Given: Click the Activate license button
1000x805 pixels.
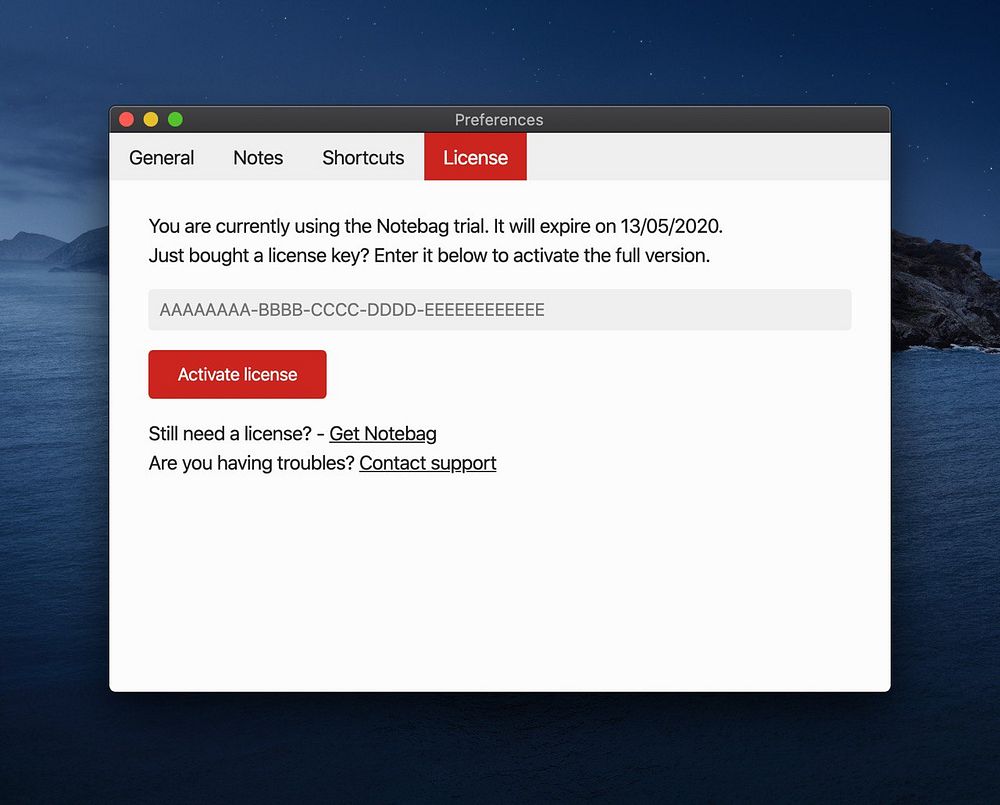Looking at the screenshot, I should [237, 374].
